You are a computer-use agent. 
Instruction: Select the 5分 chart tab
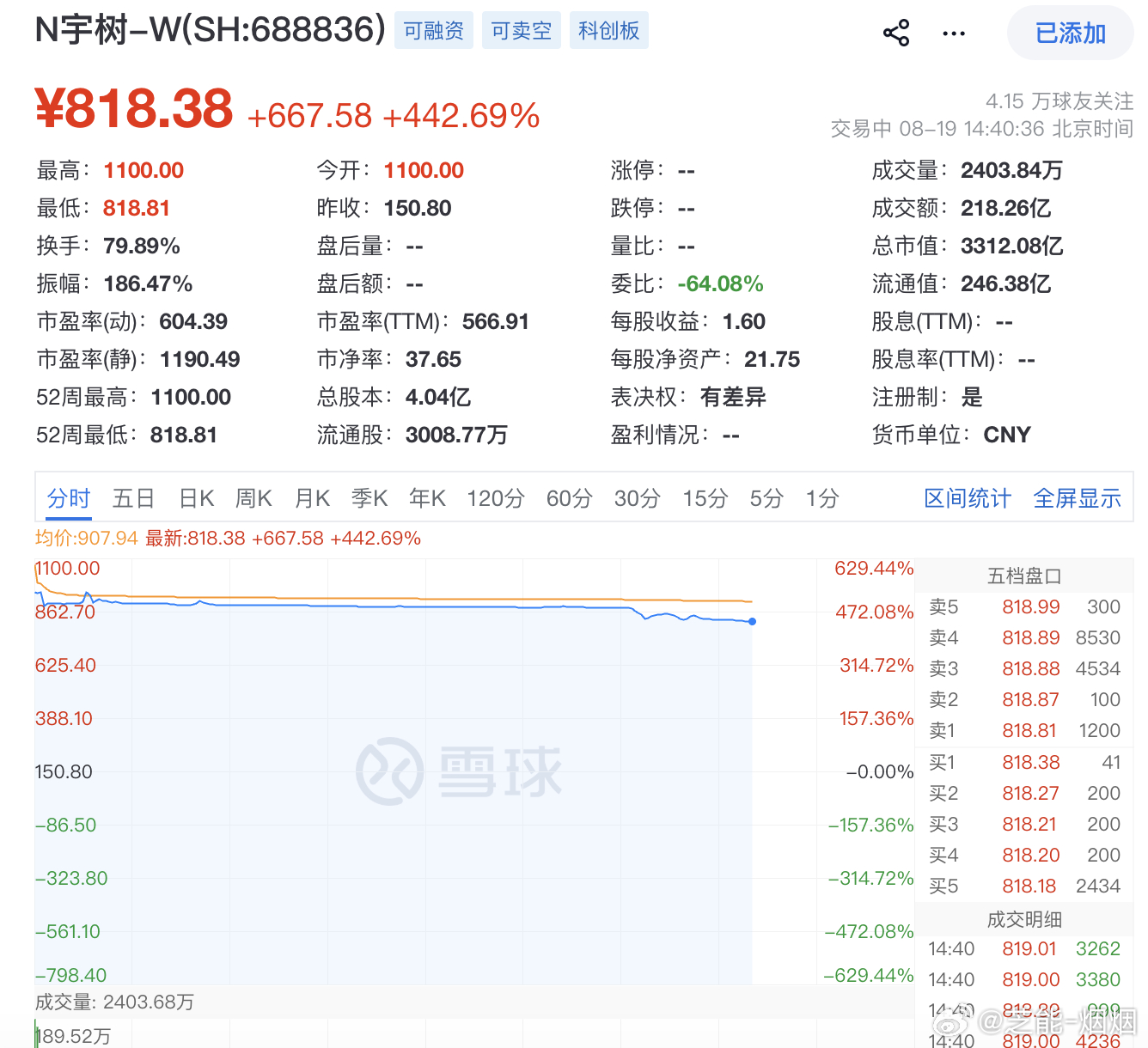click(766, 498)
